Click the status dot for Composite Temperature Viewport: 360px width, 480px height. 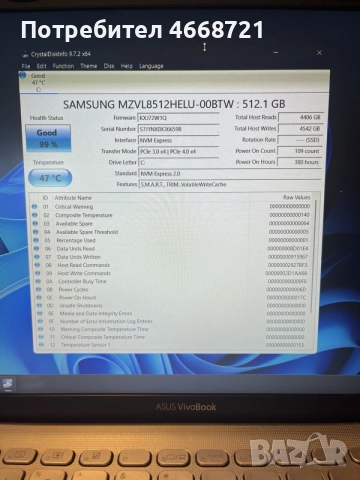coord(35,215)
